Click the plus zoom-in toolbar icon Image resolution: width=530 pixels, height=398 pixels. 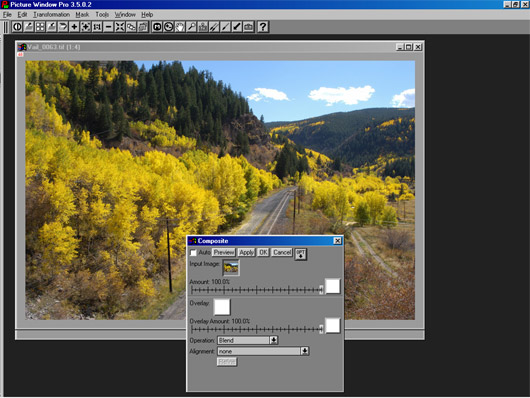tap(74, 27)
